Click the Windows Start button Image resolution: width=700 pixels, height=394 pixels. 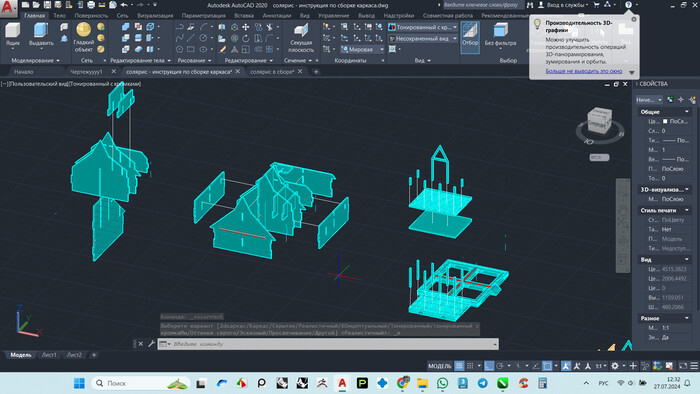(x=79, y=383)
